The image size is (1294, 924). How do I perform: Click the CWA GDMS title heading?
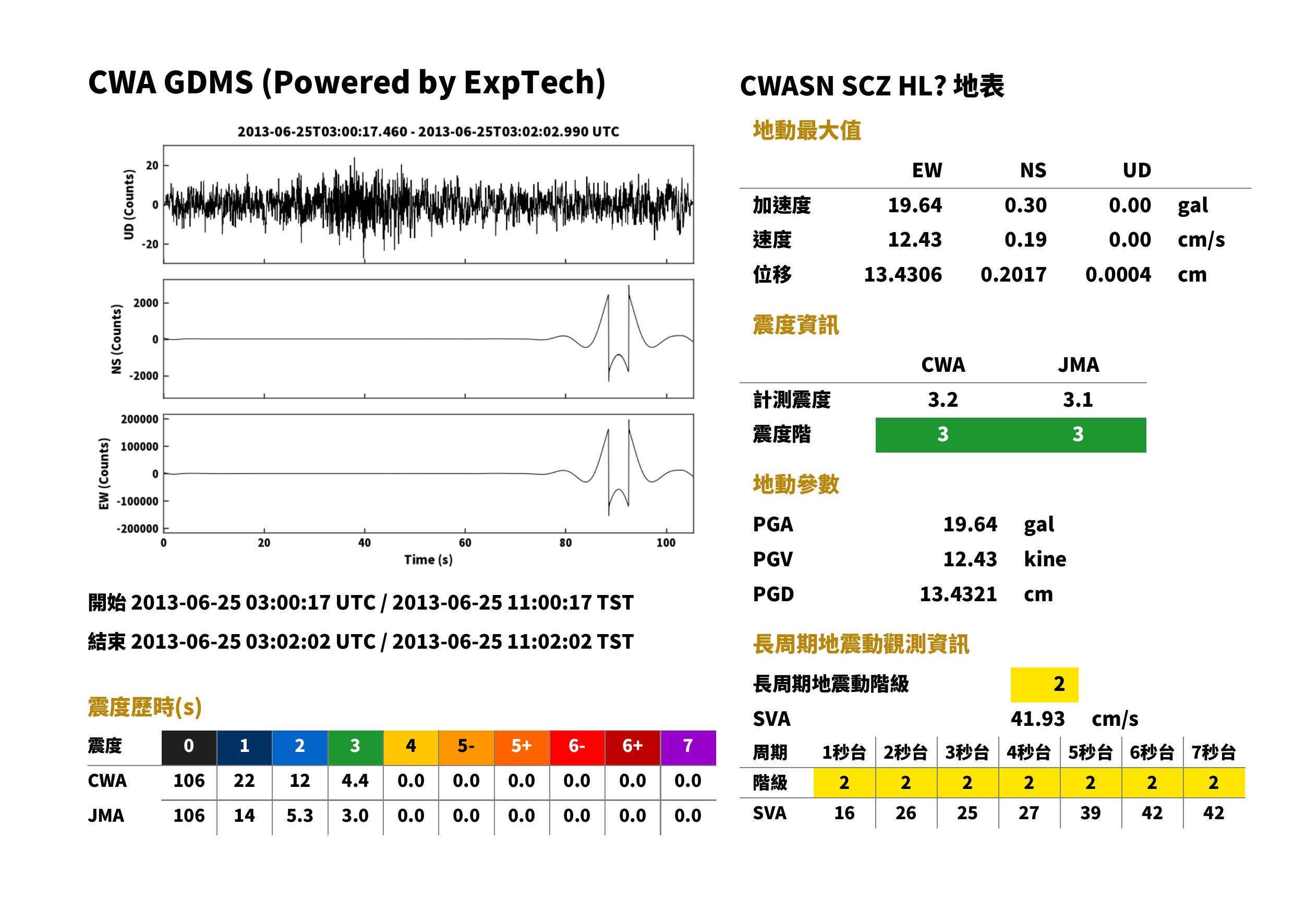coord(346,82)
